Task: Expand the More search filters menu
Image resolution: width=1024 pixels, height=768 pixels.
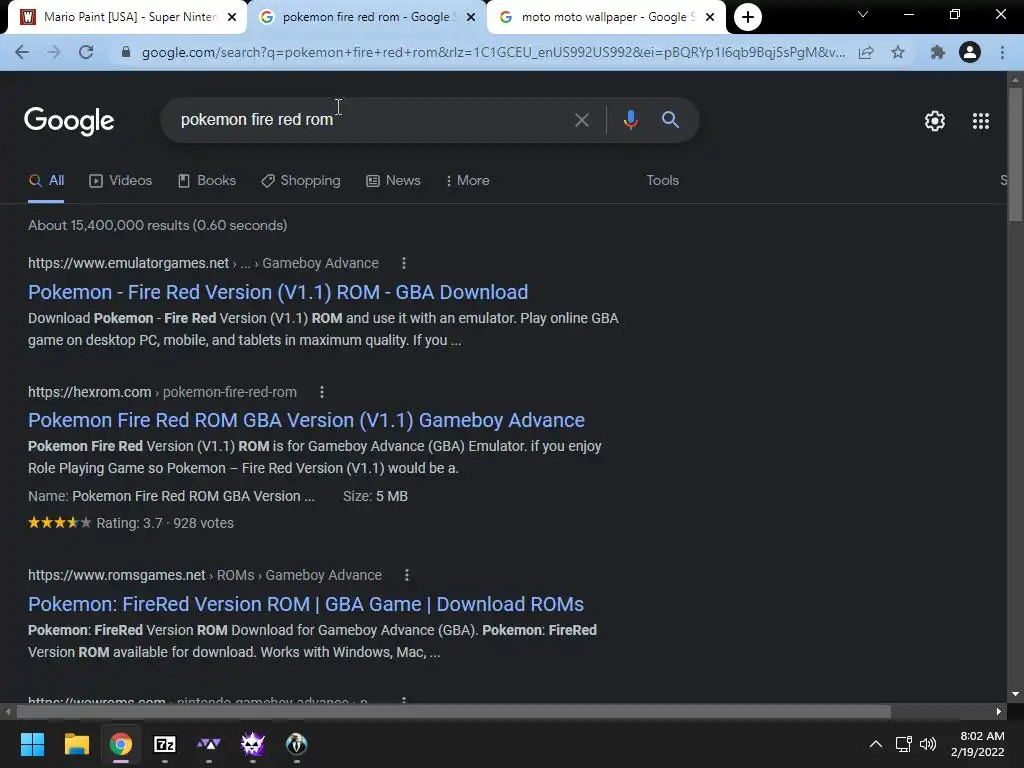Action: pyautogui.click(x=468, y=180)
